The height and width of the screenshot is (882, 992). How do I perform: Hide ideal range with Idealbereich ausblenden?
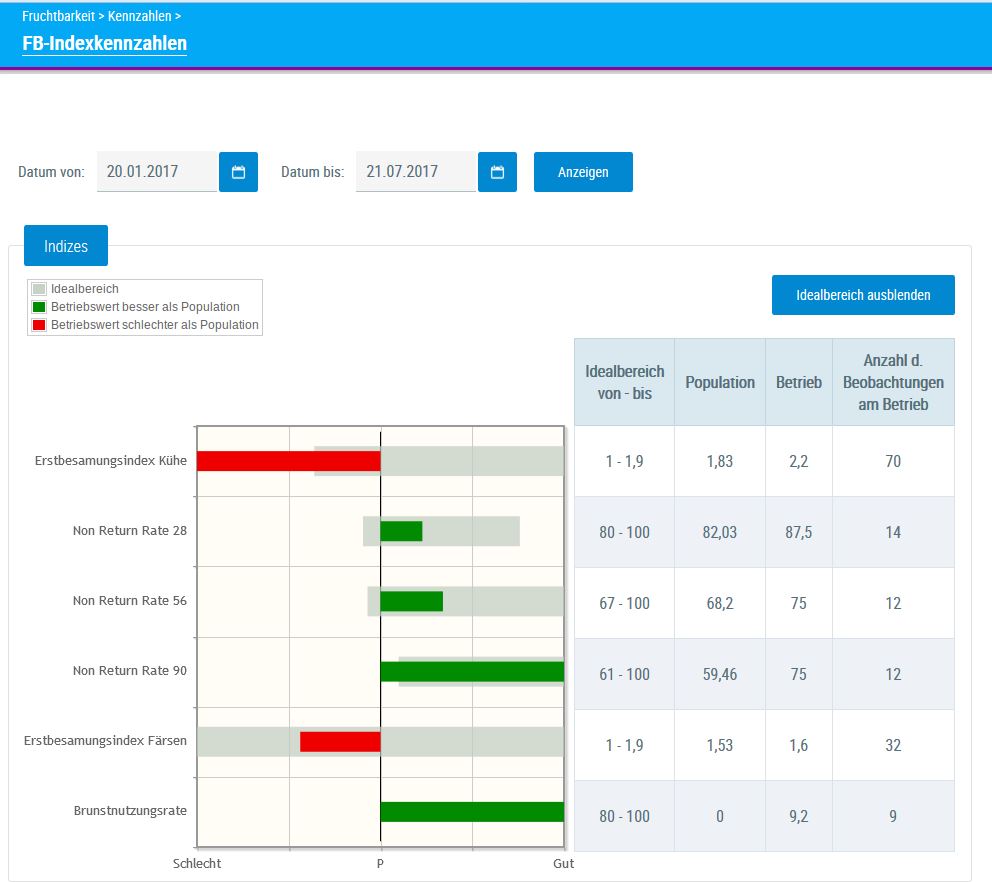(x=863, y=295)
